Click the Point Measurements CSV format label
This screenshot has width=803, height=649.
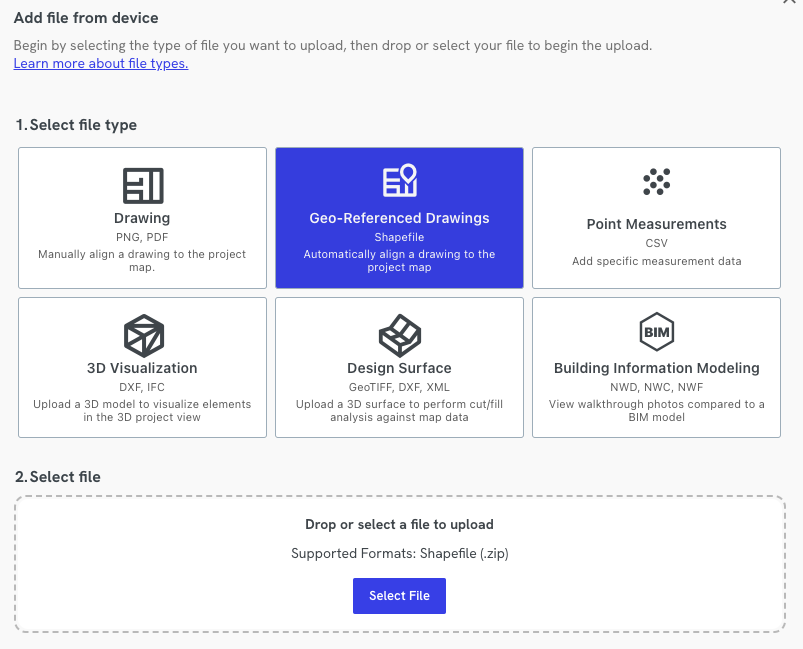pos(656,243)
